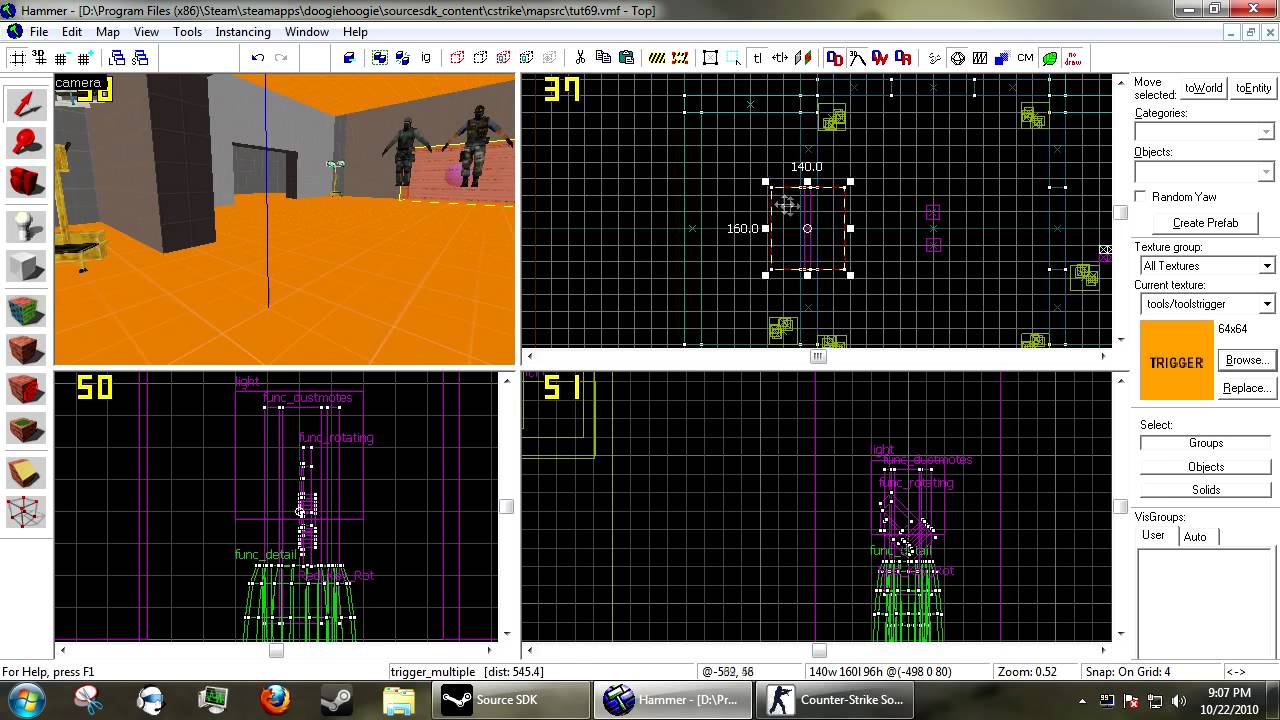Click the texture Replace... button
This screenshot has height=720, width=1280.
(x=1246, y=388)
